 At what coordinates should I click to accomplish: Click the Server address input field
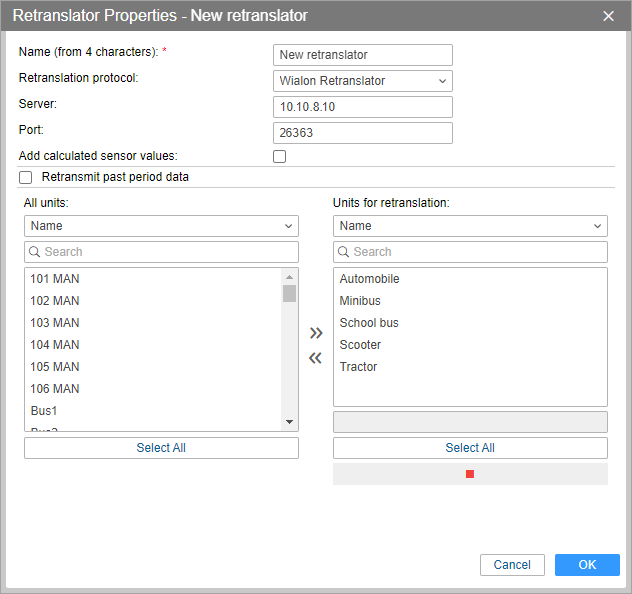362,107
